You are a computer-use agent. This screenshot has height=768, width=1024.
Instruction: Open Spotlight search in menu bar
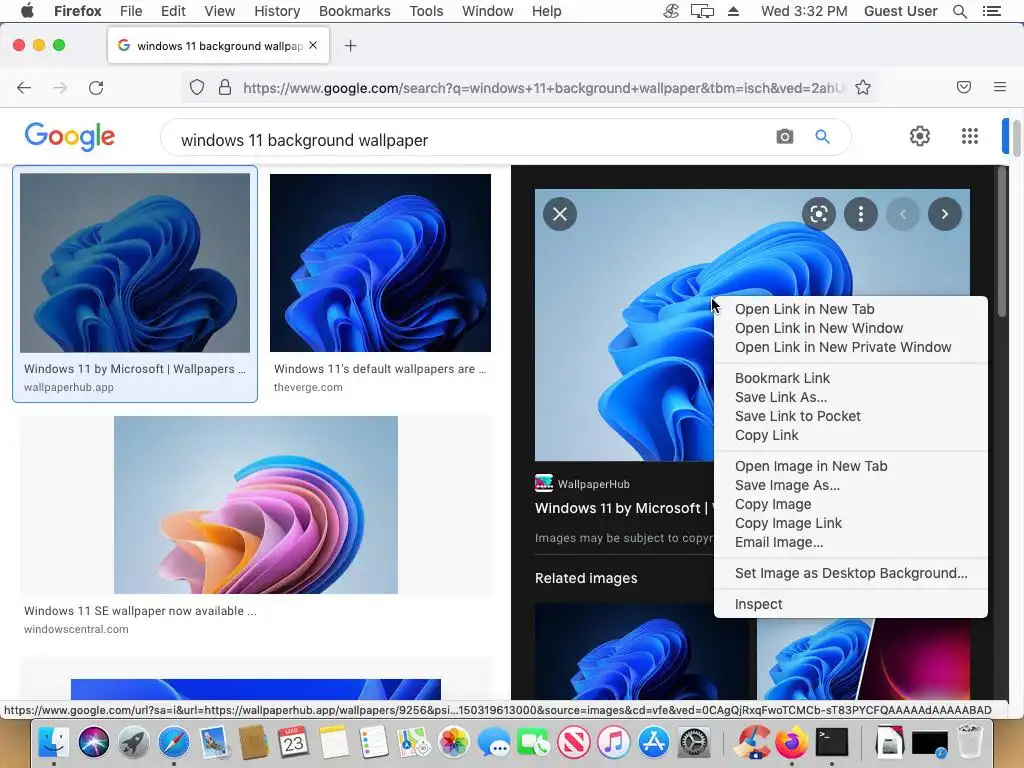tap(959, 11)
